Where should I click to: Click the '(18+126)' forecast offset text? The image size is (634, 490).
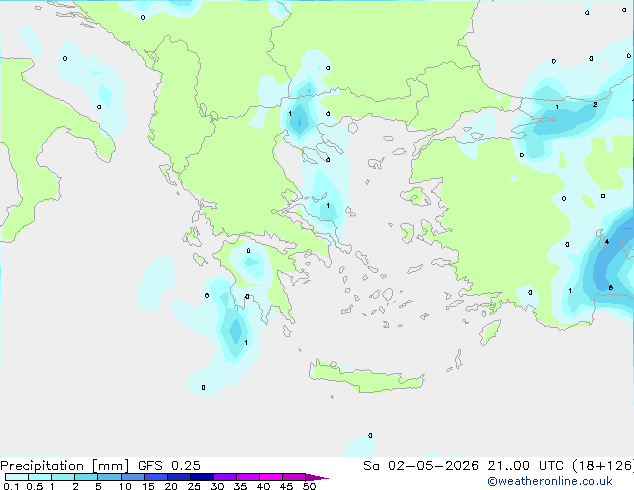pos(603,466)
